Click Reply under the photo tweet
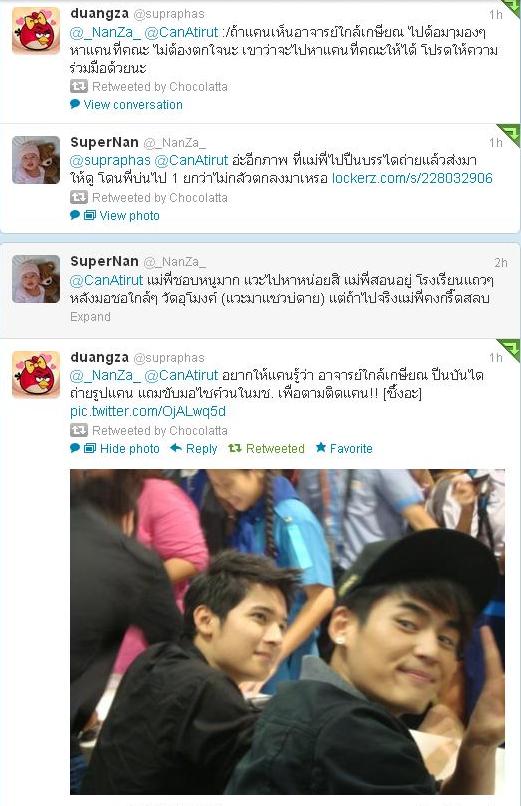The height and width of the screenshot is (806, 521). click(201, 449)
